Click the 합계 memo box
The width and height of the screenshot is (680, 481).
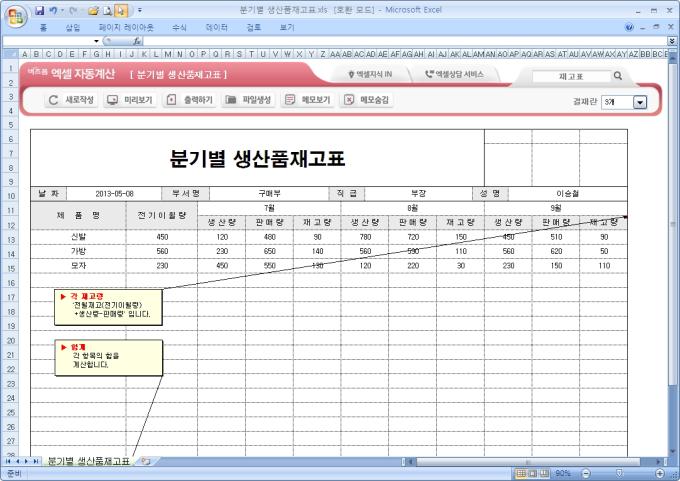[x=109, y=357]
